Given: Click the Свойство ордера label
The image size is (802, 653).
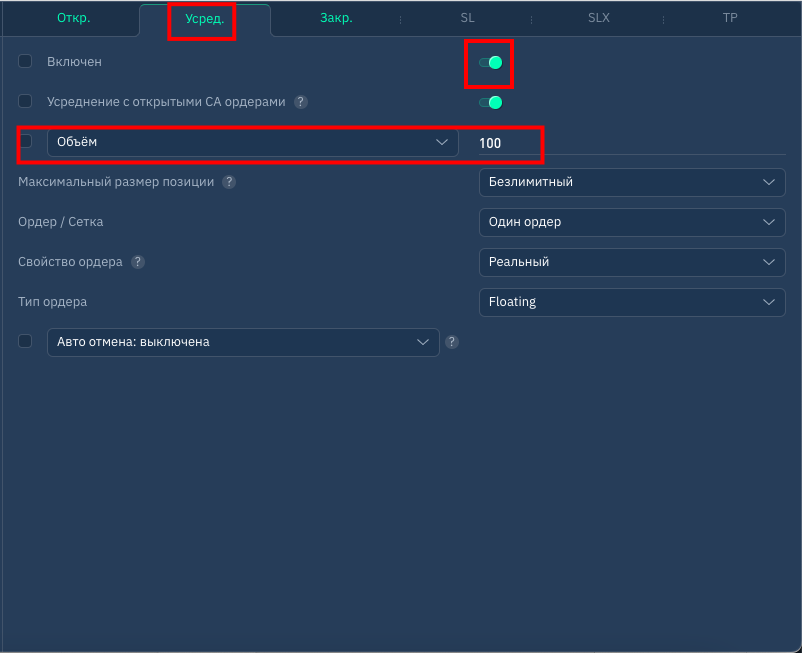Looking at the screenshot, I should 70,262.
